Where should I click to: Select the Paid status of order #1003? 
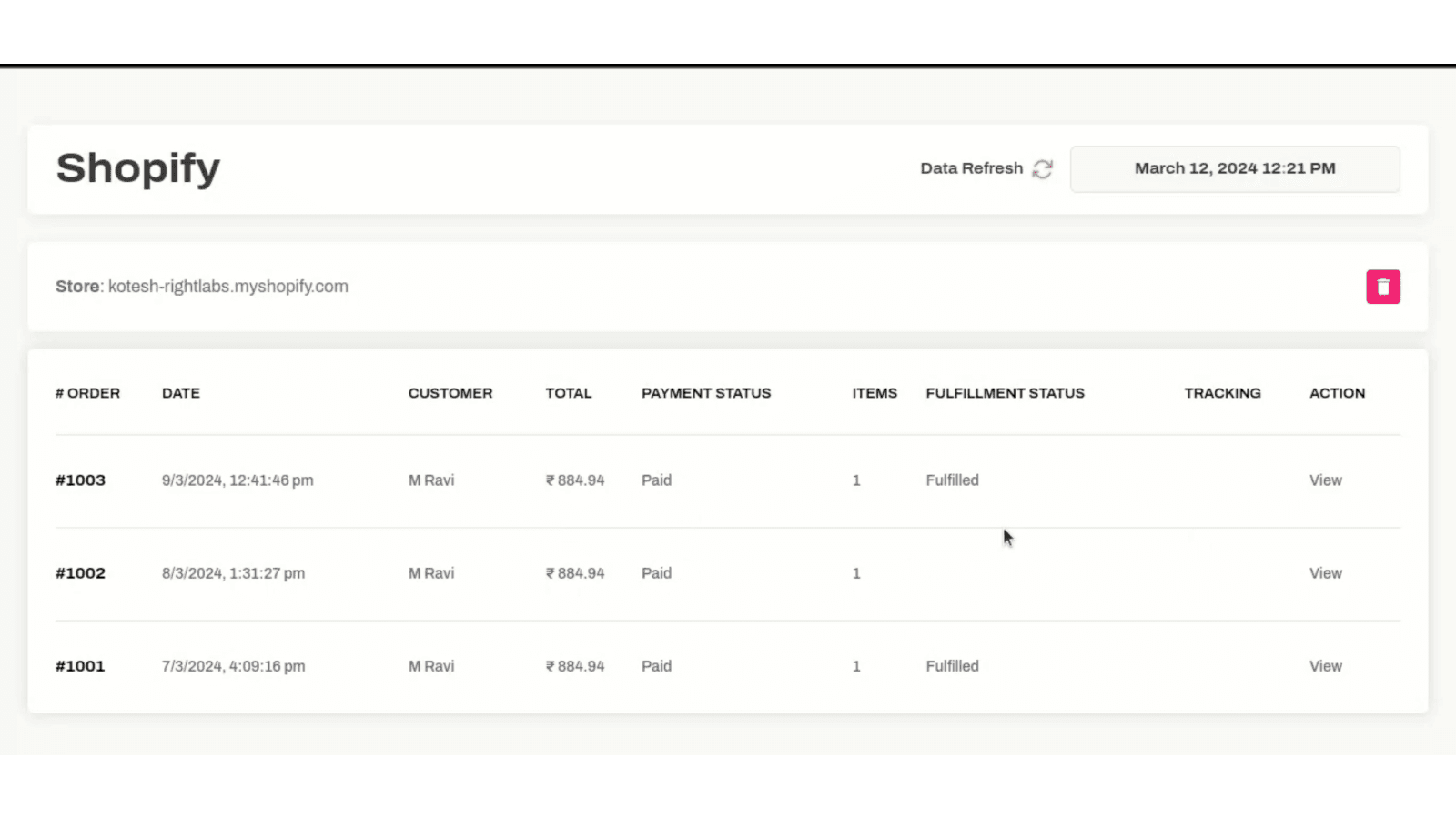tap(656, 480)
